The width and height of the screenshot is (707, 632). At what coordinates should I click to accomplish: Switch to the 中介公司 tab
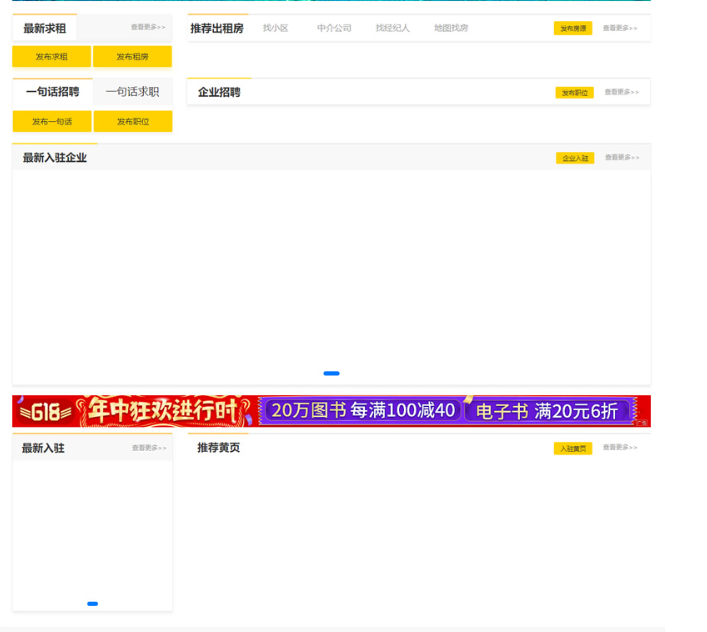coord(334,28)
